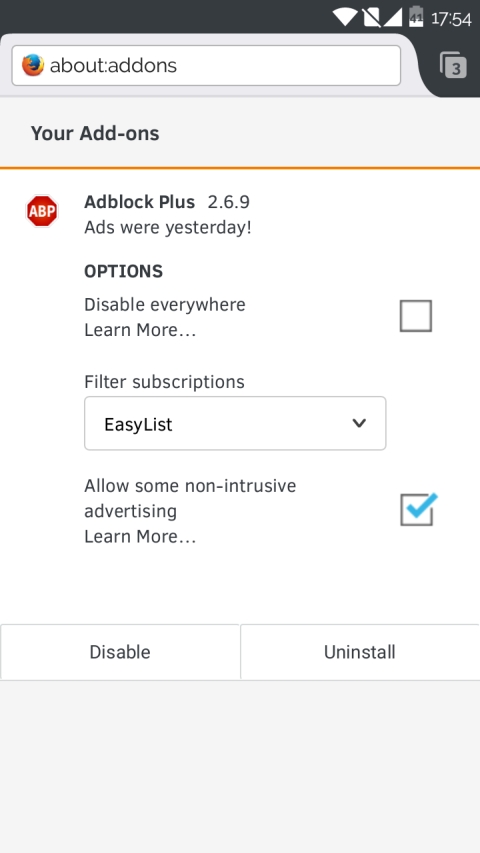Screen dimensions: 480x853
Task: Uncheck Allow some non-intrusive advertising
Action: tap(417, 510)
